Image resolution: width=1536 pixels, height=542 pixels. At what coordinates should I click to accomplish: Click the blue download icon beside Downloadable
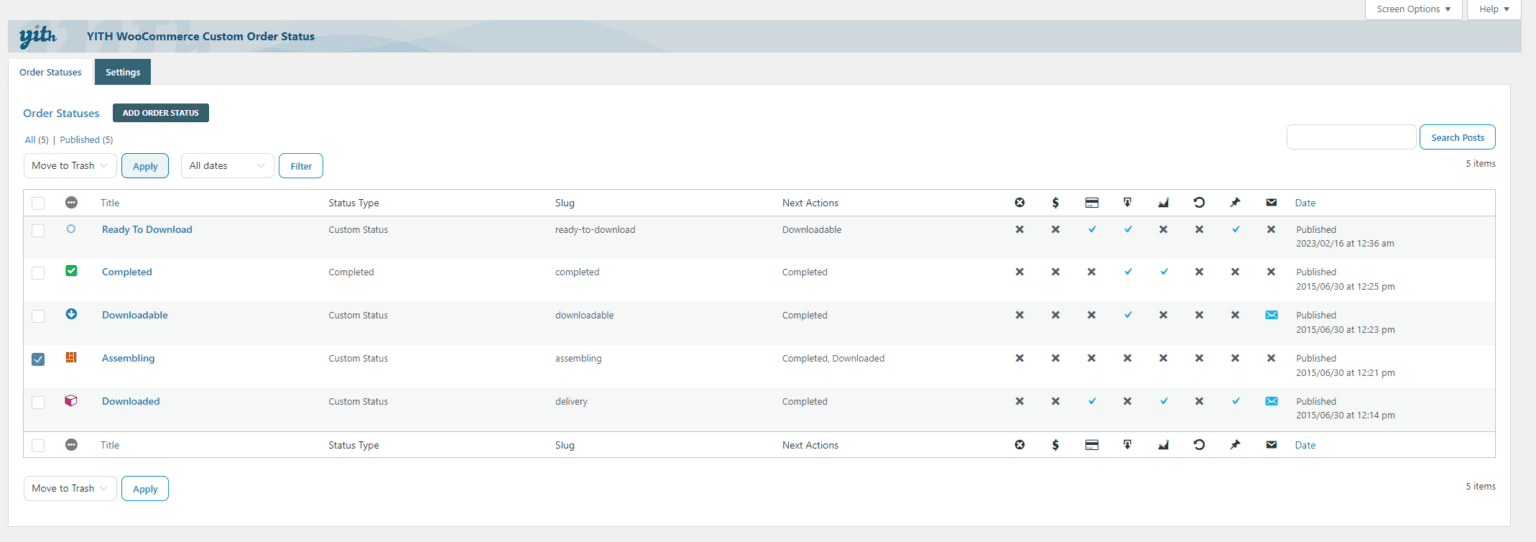pos(71,314)
